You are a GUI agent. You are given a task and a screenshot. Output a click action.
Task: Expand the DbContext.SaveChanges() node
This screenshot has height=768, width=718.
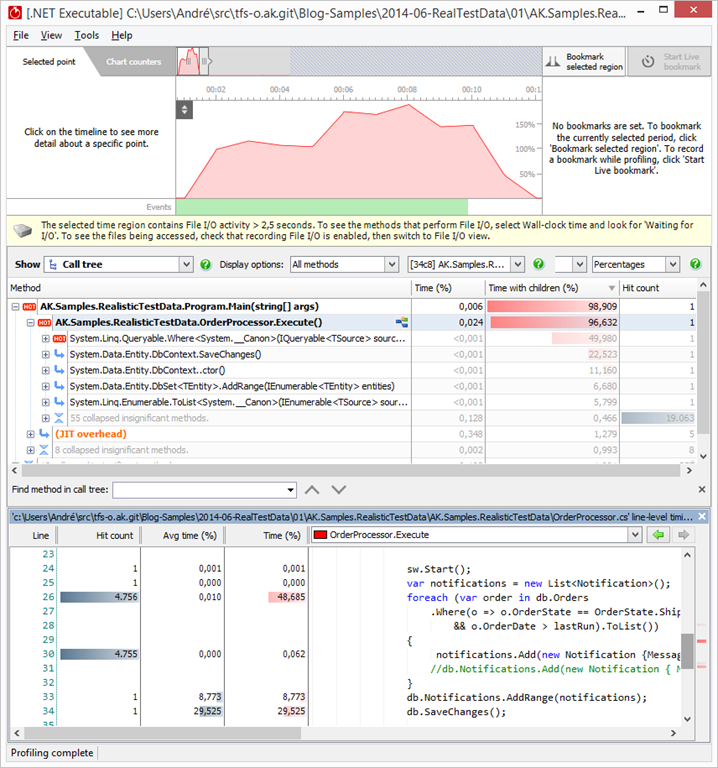point(46,354)
